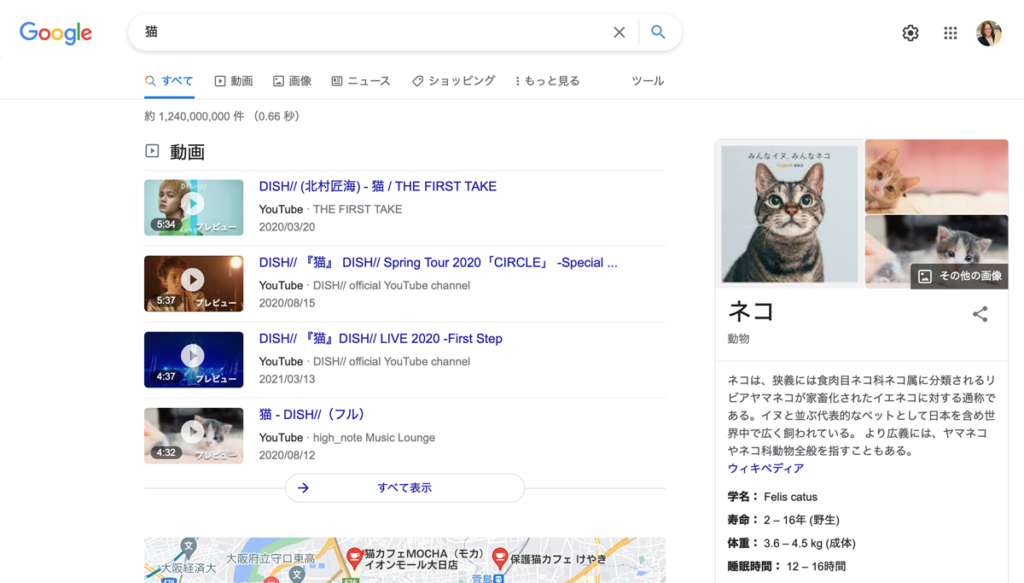Open DISH// LIVE 2020 -First Step link
This screenshot has height=583, width=1024.
(x=380, y=338)
